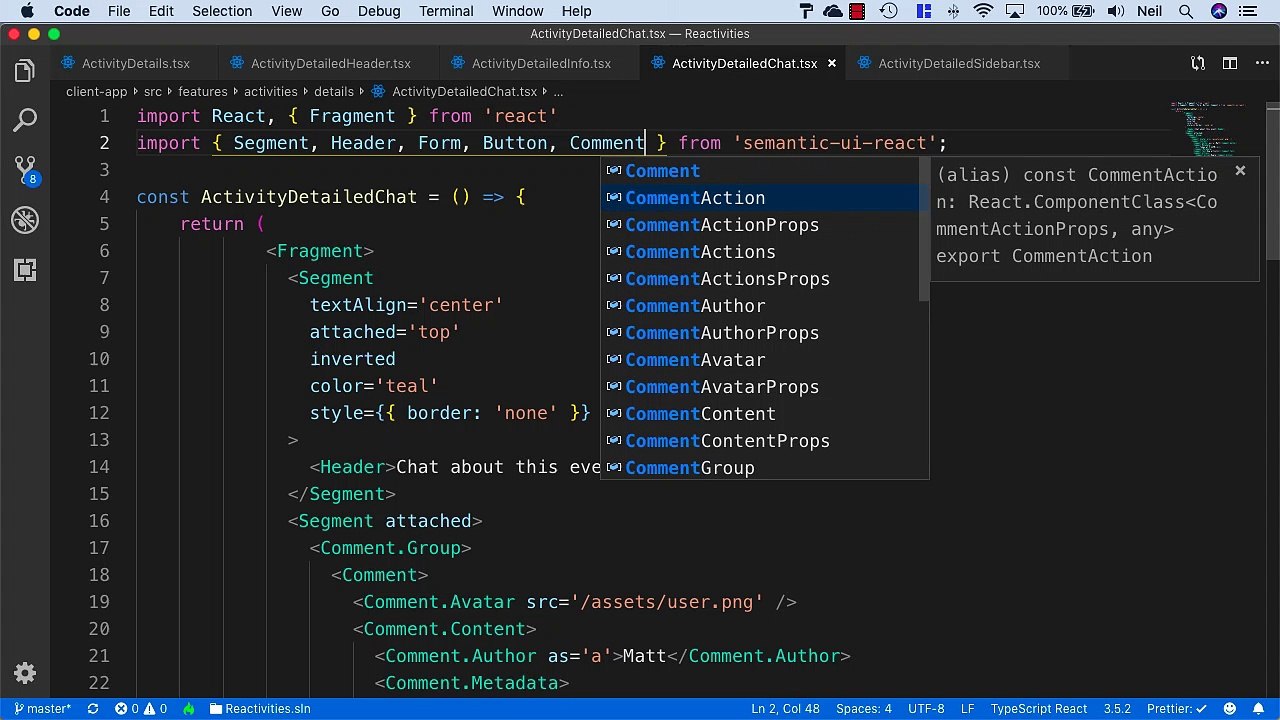Viewport: 1280px width, 720px height.
Task: Open the Explorer view in activity bar
Action: (25, 71)
